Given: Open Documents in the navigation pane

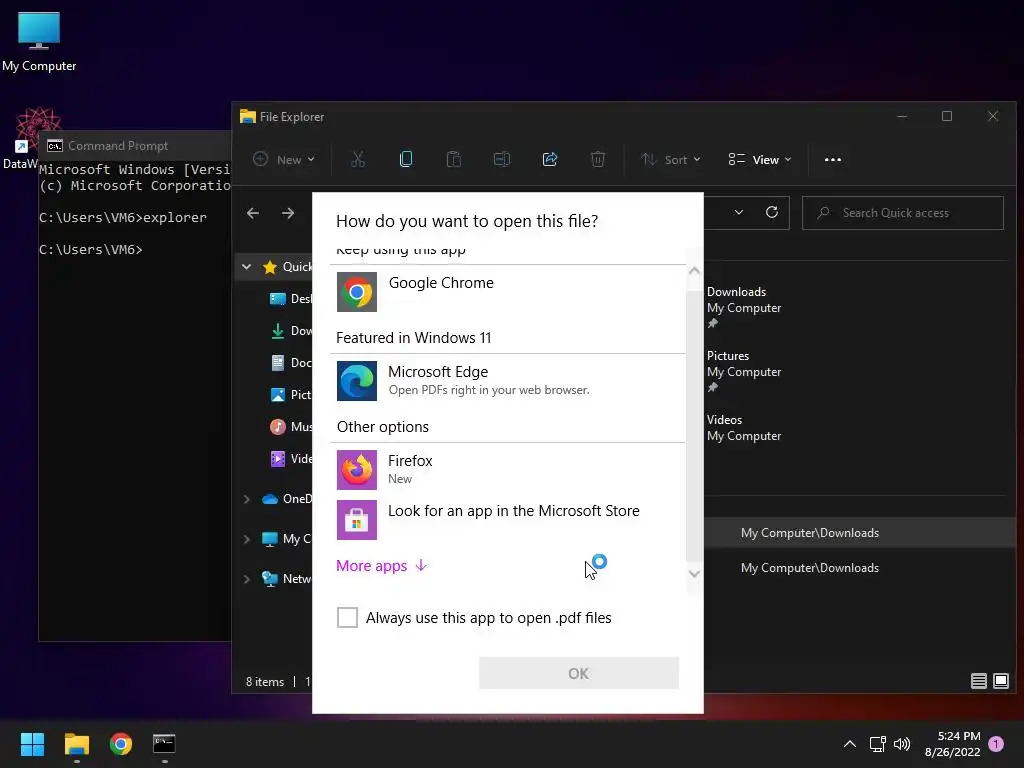Looking at the screenshot, I should coord(291,362).
